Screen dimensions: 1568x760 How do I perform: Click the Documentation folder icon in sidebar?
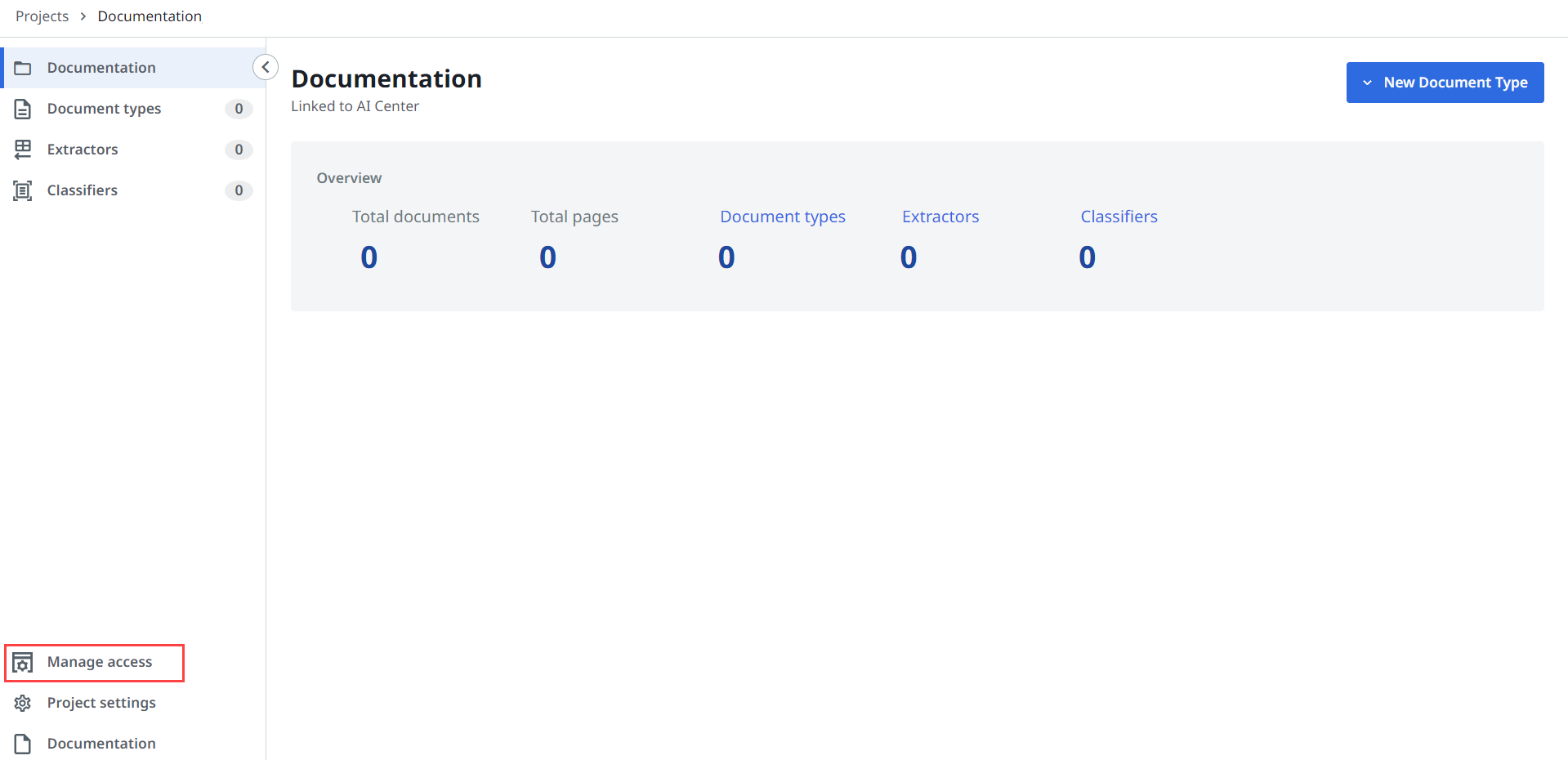pos(23,68)
